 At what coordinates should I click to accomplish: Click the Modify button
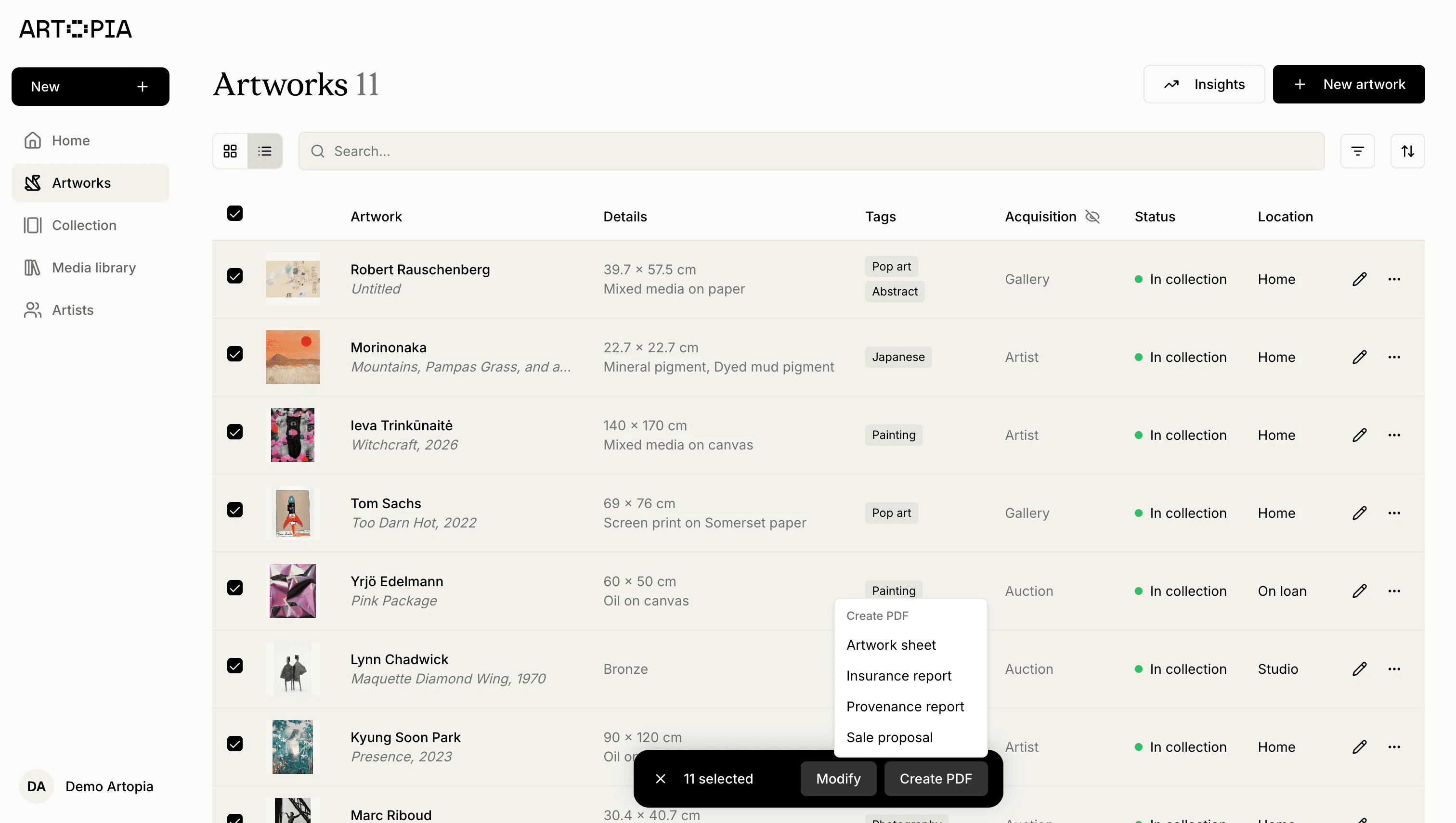click(838, 779)
